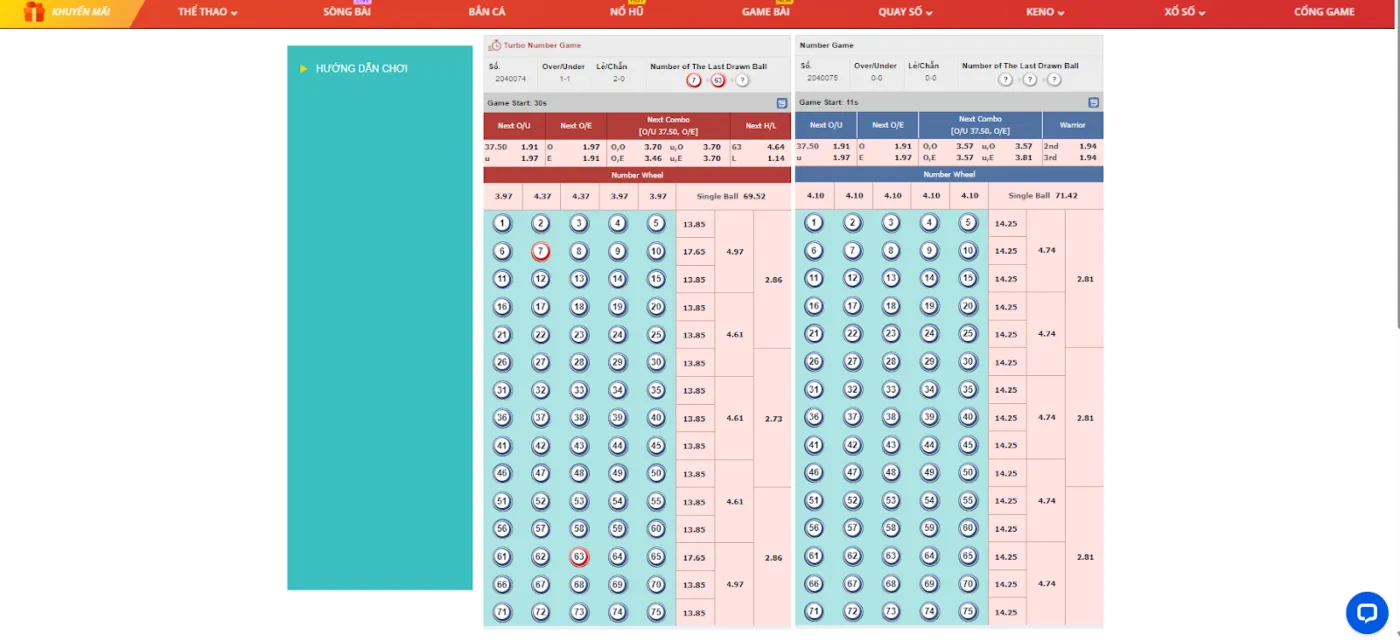Select ball 1 in the Turbo number wheel
This screenshot has height=641, width=1400.
[502, 224]
